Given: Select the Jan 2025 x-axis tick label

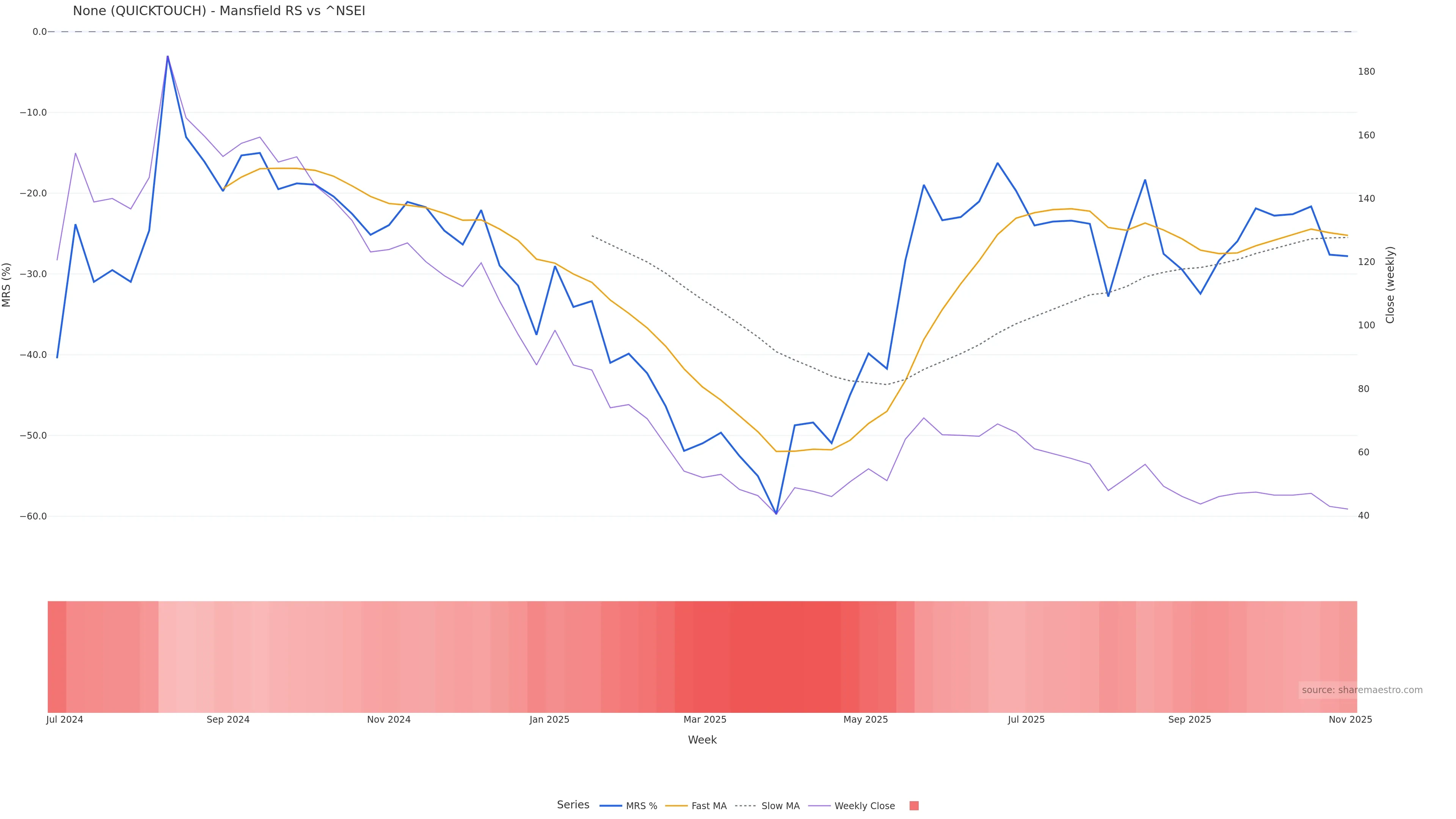Looking at the screenshot, I should click(549, 720).
